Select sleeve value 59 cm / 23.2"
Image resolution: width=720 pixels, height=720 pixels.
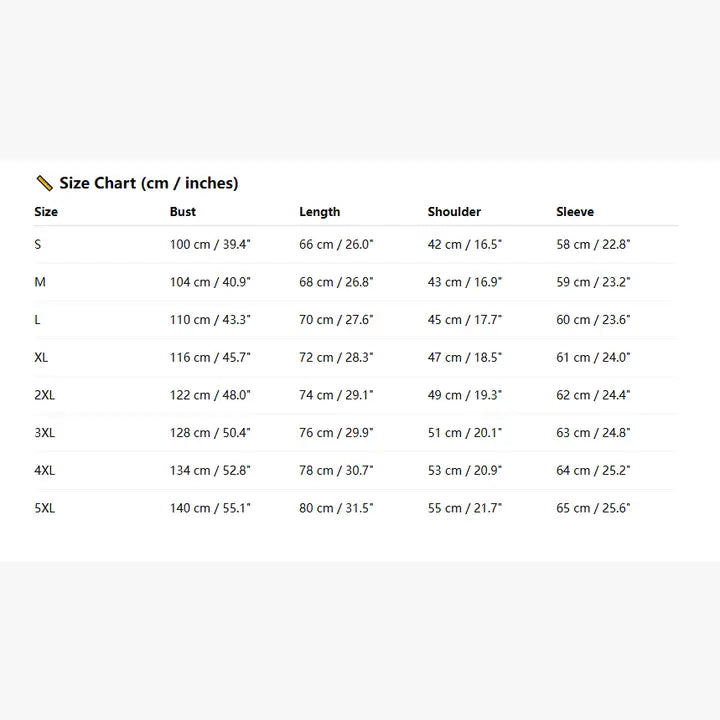point(593,282)
